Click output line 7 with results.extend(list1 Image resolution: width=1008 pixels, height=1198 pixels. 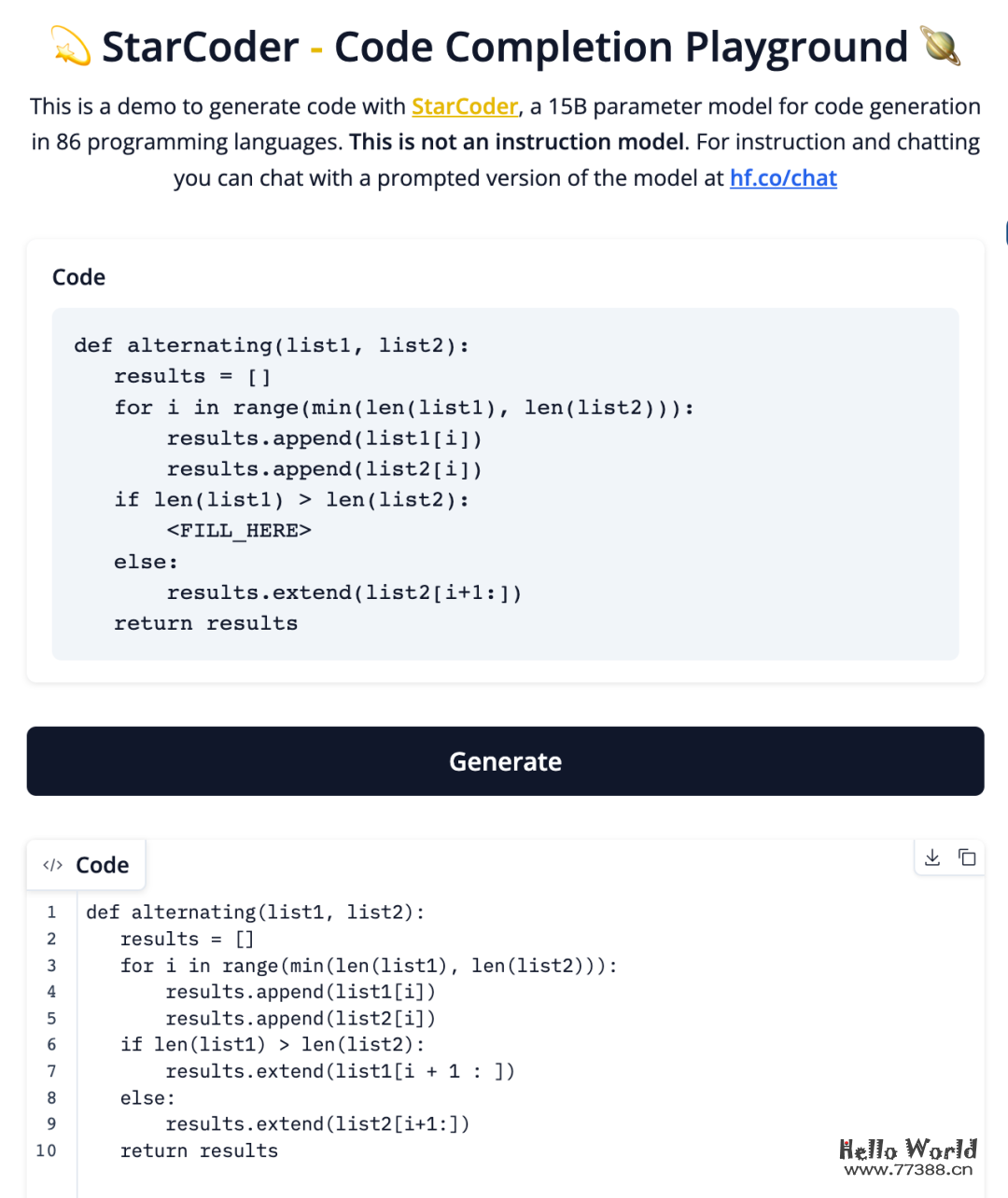[x=340, y=1071]
